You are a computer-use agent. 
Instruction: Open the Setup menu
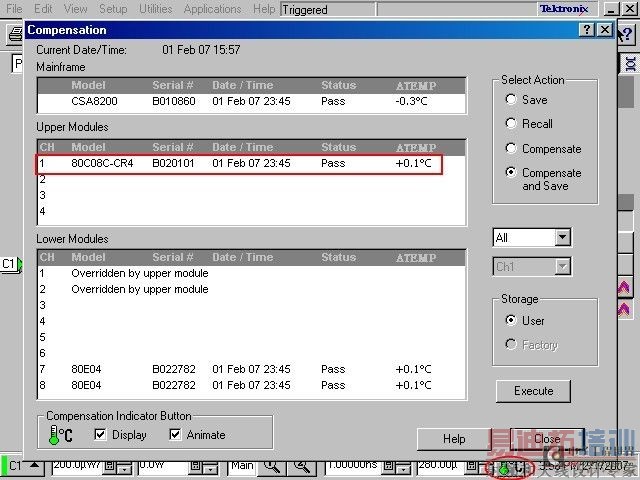point(113,9)
